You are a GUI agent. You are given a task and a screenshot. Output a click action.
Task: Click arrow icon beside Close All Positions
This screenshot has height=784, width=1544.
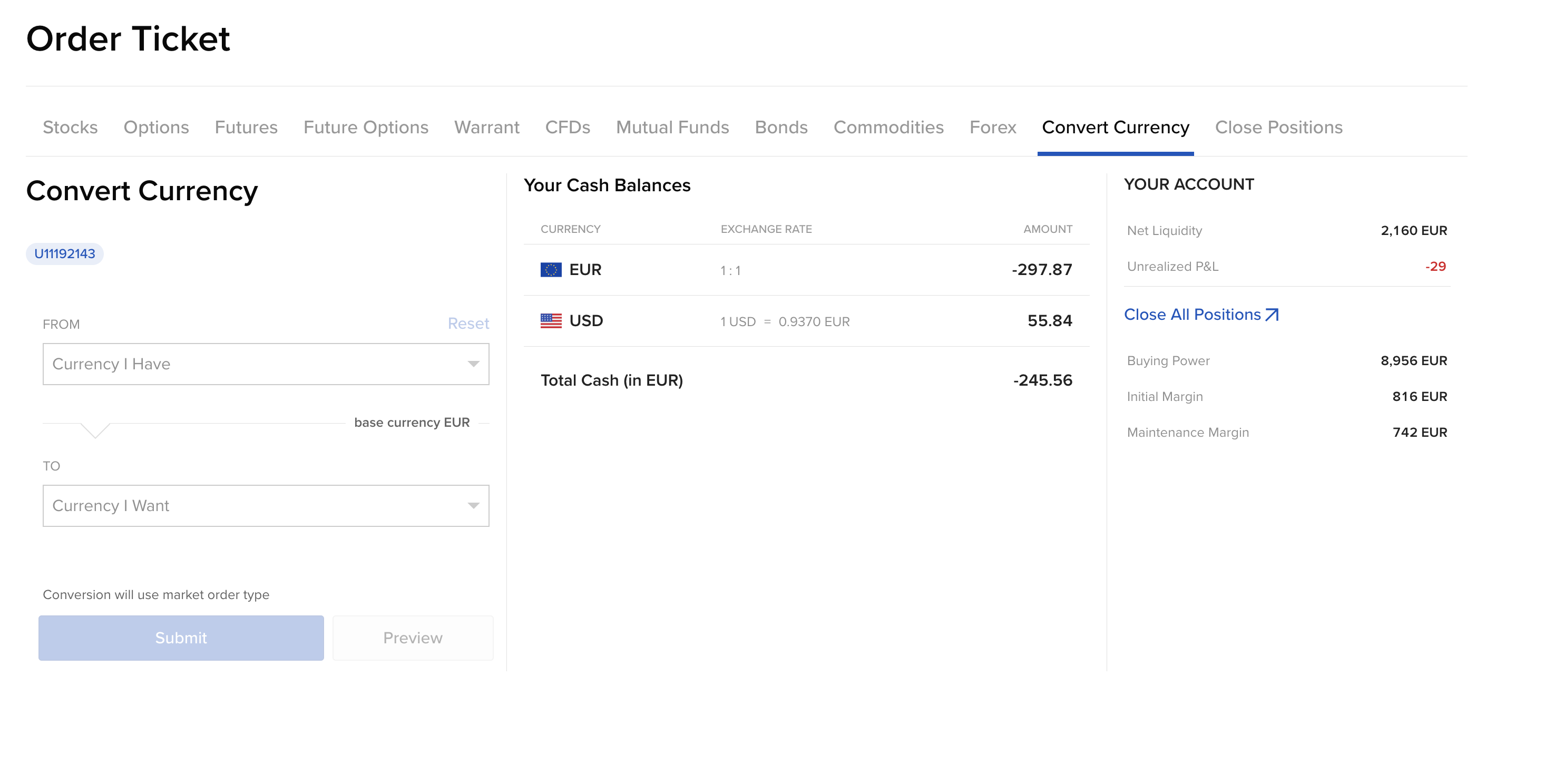[x=1271, y=315]
